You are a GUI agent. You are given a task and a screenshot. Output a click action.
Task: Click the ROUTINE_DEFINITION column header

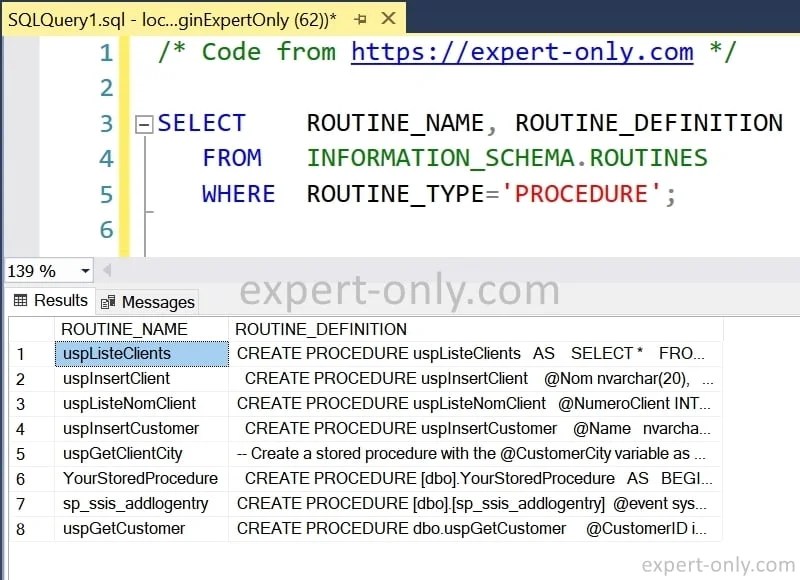pyautogui.click(x=320, y=329)
